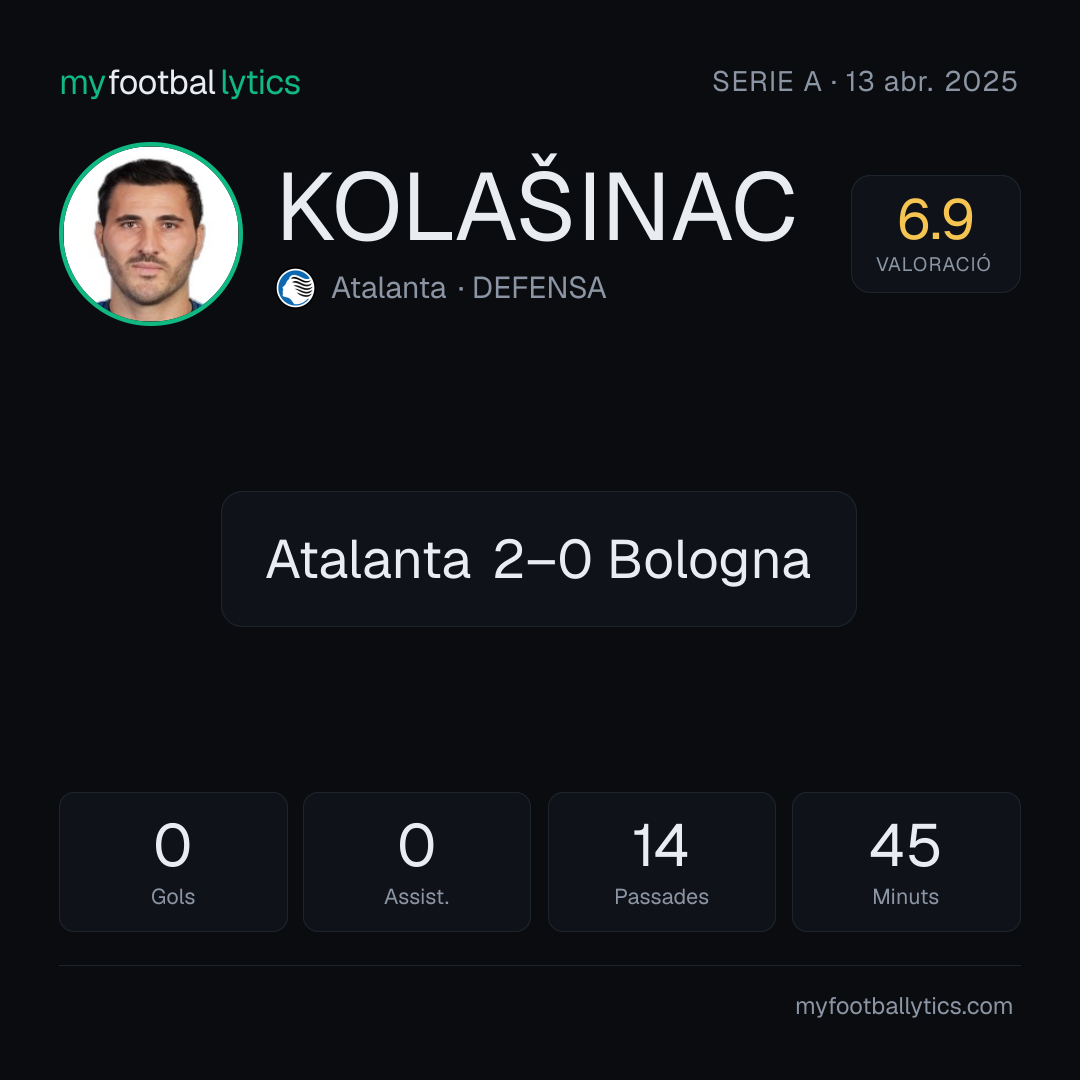Click the Atalanta team name under player
Image resolution: width=1080 pixels, height=1080 pixels.
click(x=388, y=288)
